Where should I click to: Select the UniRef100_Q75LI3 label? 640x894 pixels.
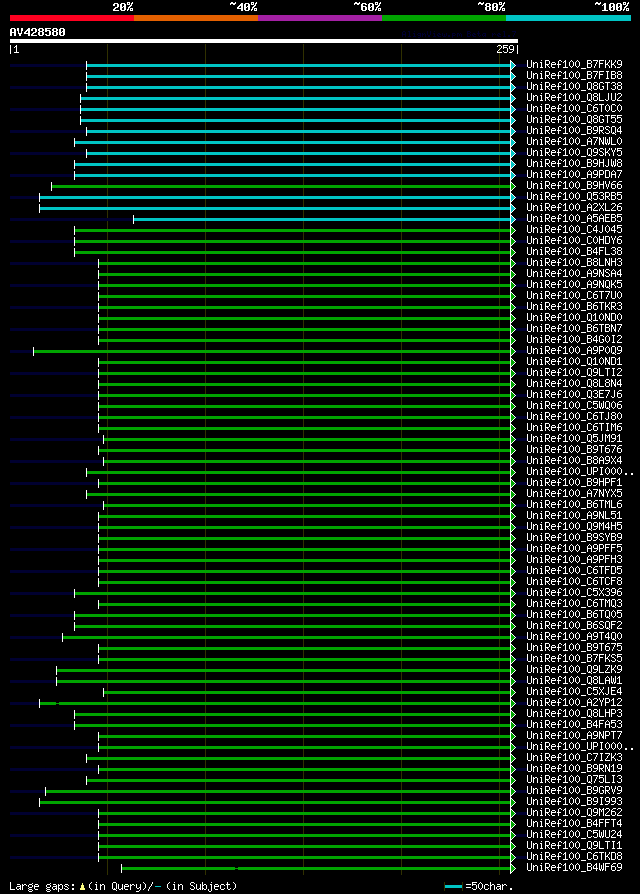point(574,780)
